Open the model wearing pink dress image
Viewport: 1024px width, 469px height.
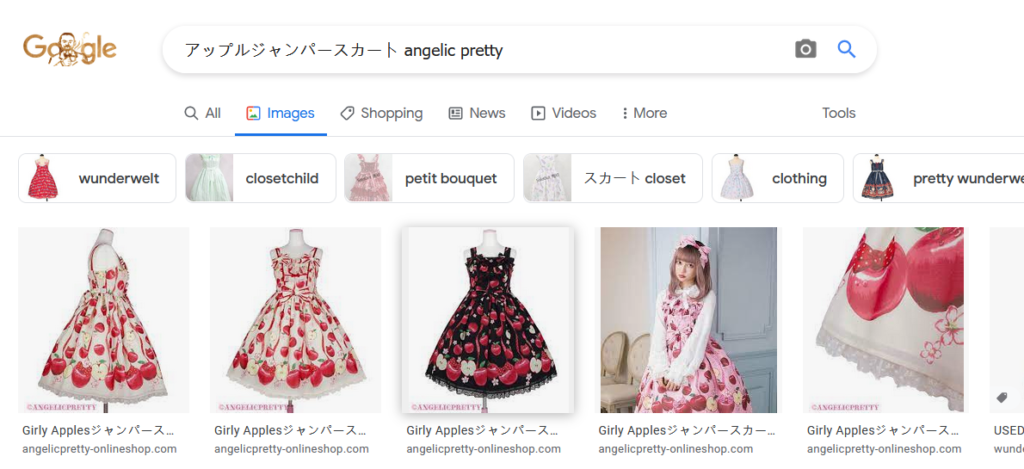[x=688, y=320]
